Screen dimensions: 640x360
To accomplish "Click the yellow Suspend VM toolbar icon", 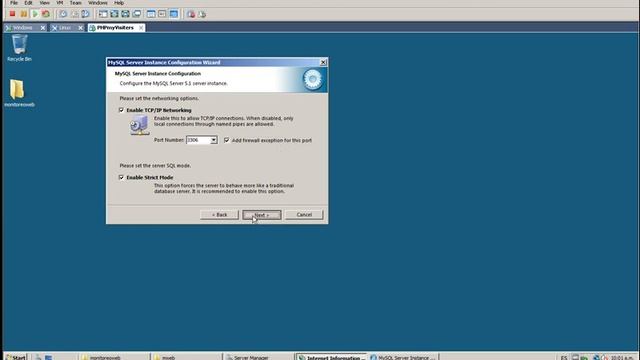I will [x=24, y=14].
